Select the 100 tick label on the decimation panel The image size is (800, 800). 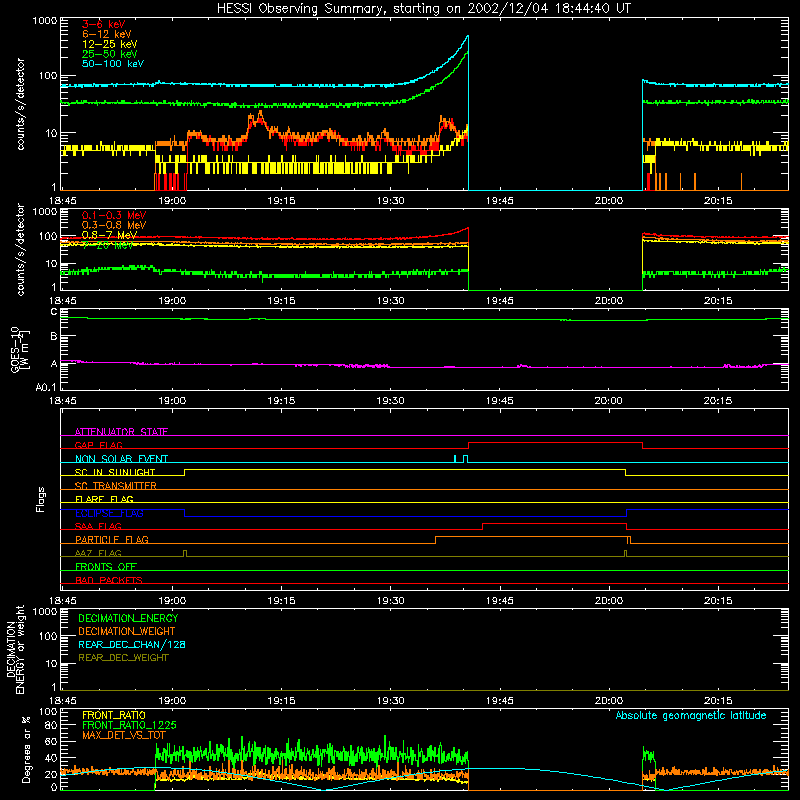coord(48,636)
